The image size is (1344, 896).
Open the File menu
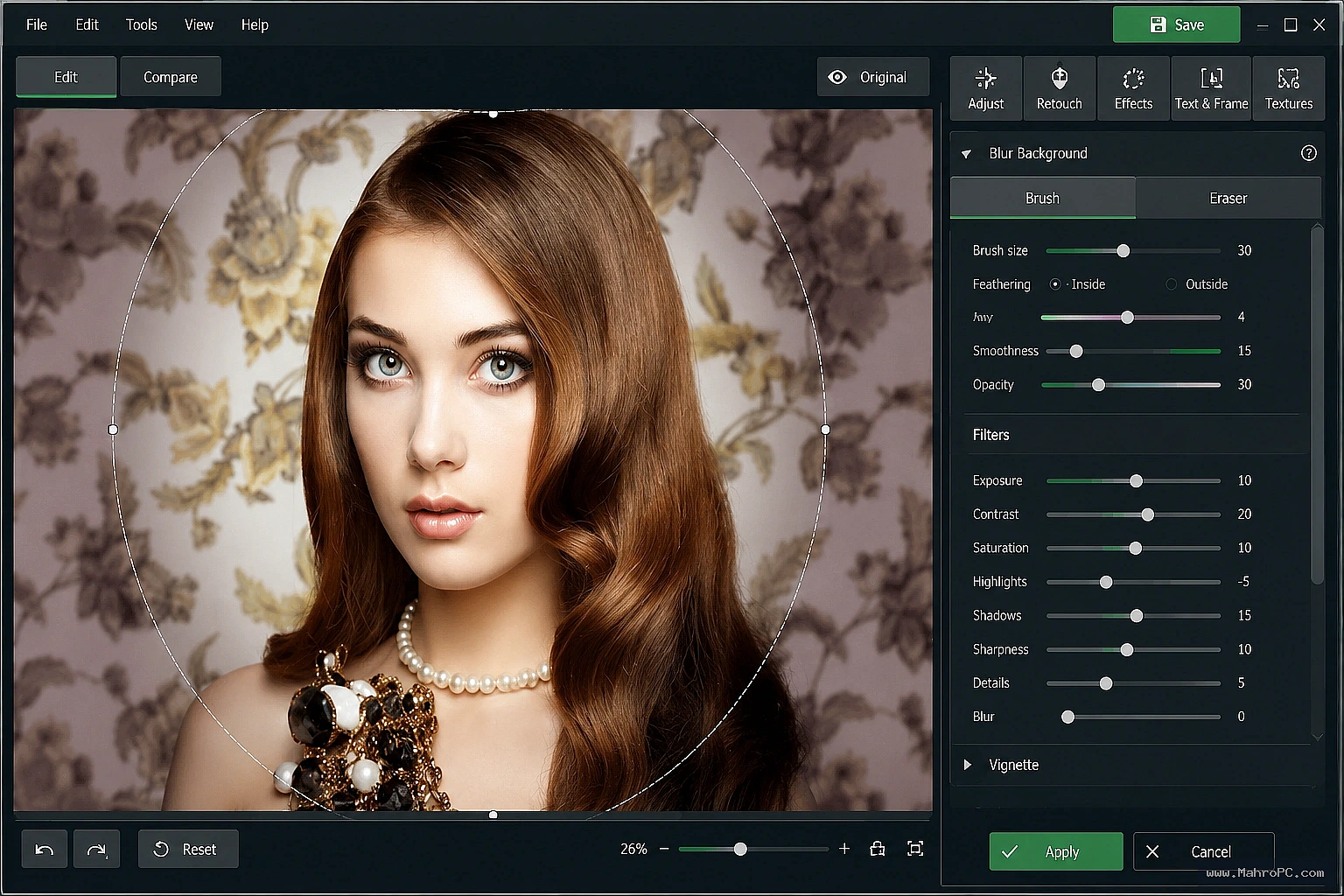pos(37,24)
